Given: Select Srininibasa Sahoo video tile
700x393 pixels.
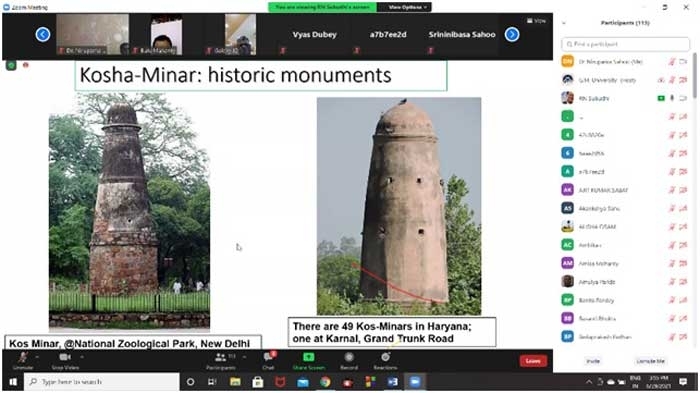Looking at the screenshot, I should click(x=462, y=35).
